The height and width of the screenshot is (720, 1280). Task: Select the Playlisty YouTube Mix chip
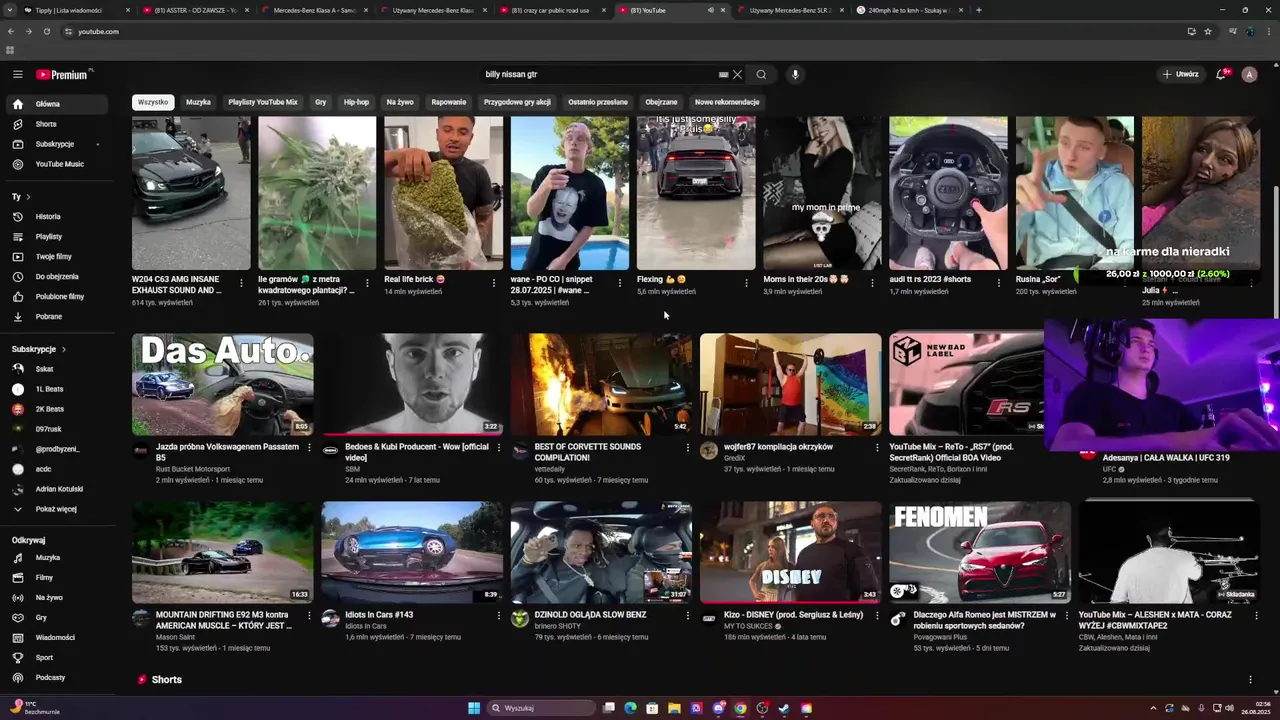click(262, 102)
